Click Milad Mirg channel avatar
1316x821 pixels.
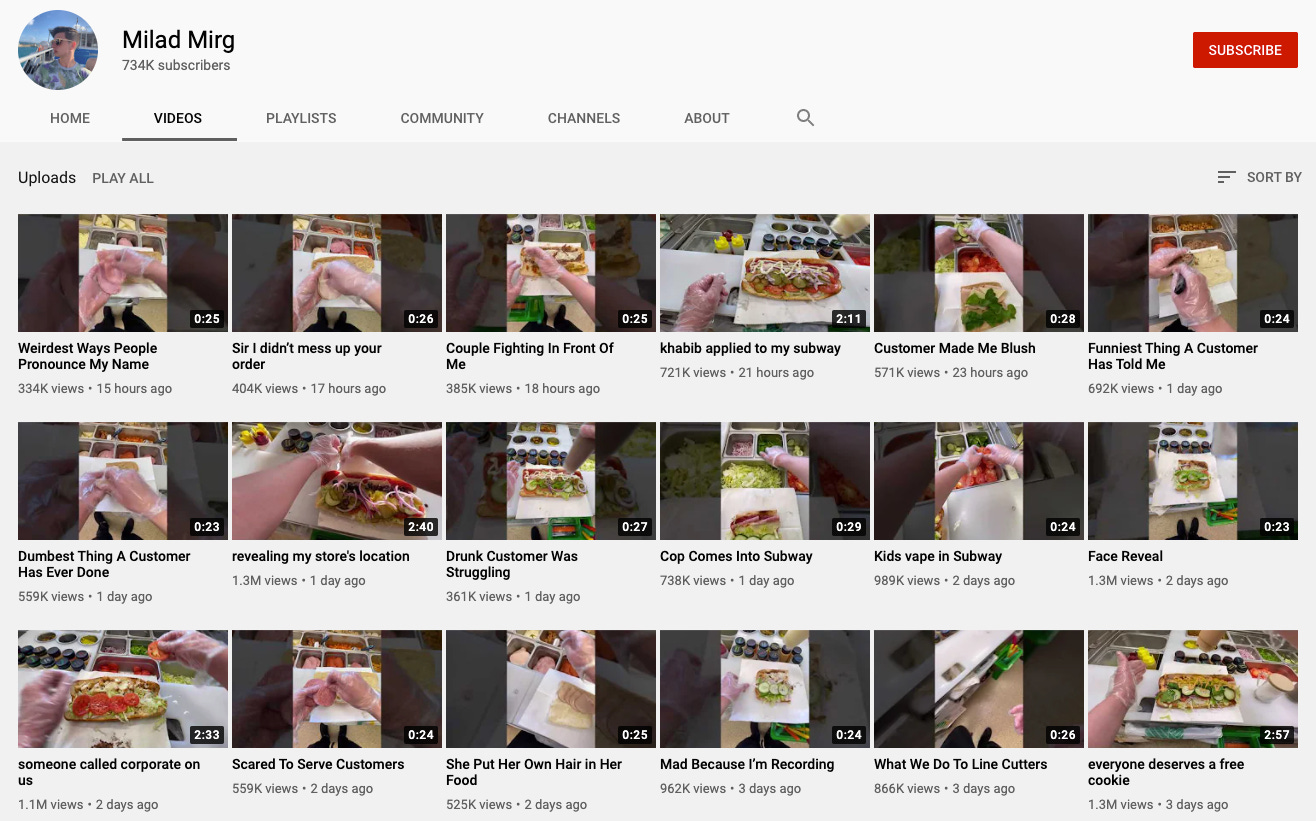point(58,50)
